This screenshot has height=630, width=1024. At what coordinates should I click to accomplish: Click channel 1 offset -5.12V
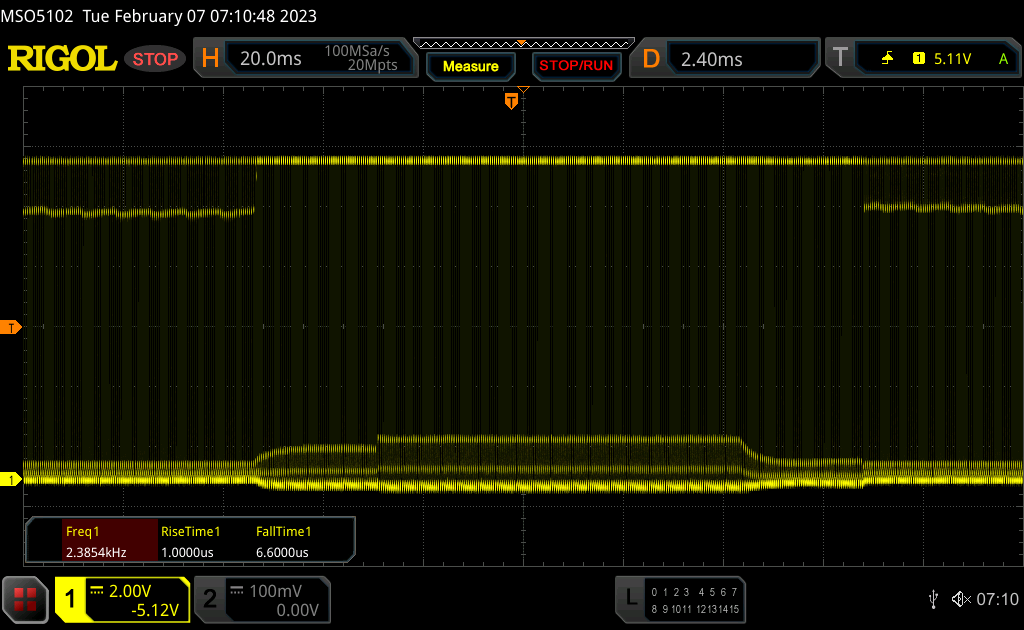tap(155, 610)
